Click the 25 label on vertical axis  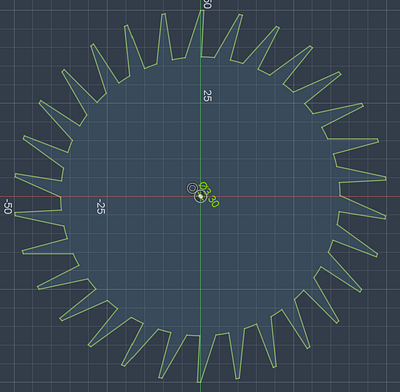207,96
